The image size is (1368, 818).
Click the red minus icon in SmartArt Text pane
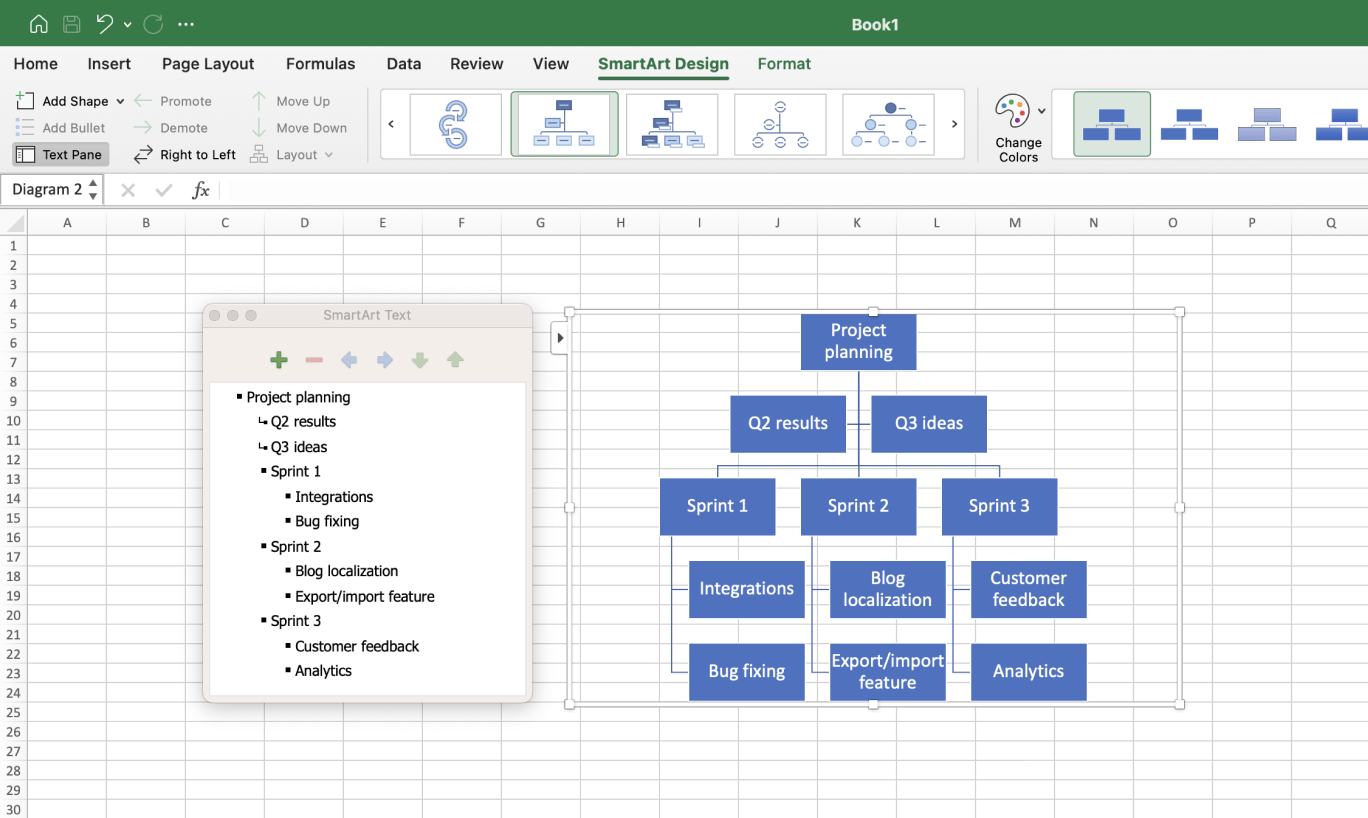pos(314,360)
